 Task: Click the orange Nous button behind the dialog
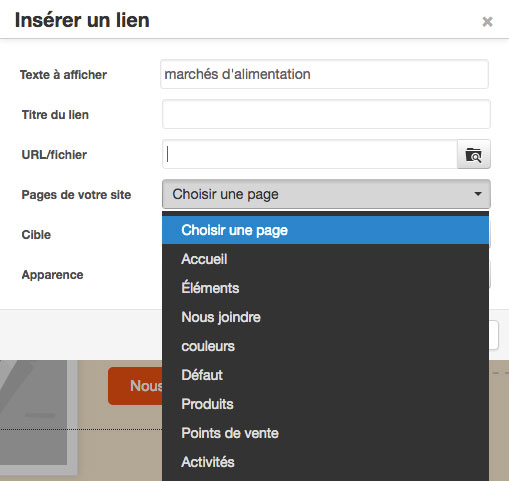click(x=135, y=386)
